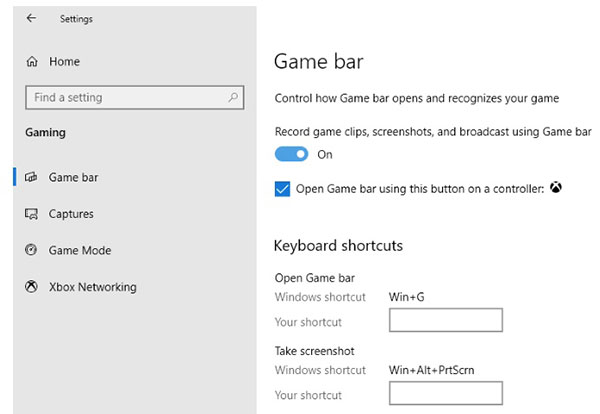Screen dimensions: 600x414
Task: Click the search magnifier icon
Action: [x=233, y=97]
